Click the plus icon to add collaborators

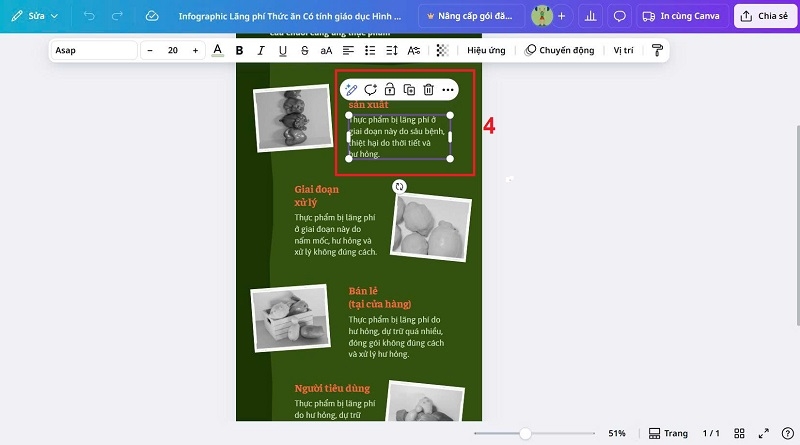561,16
